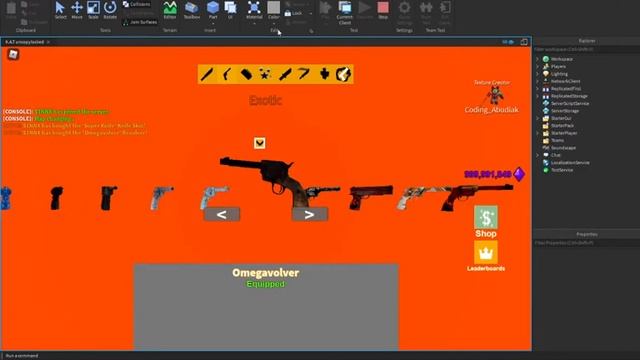Select the hand-shaped category icon
Viewport: 640px width, 360px height.
coord(324,74)
